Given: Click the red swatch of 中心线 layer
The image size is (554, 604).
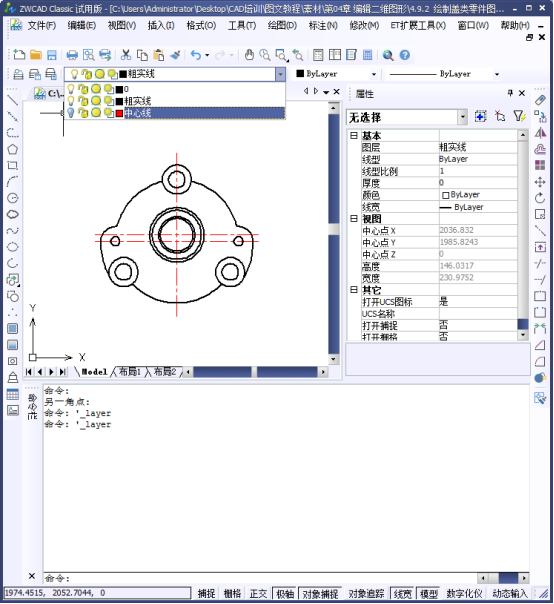Looking at the screenshot, I should click(x=119, y=113).
